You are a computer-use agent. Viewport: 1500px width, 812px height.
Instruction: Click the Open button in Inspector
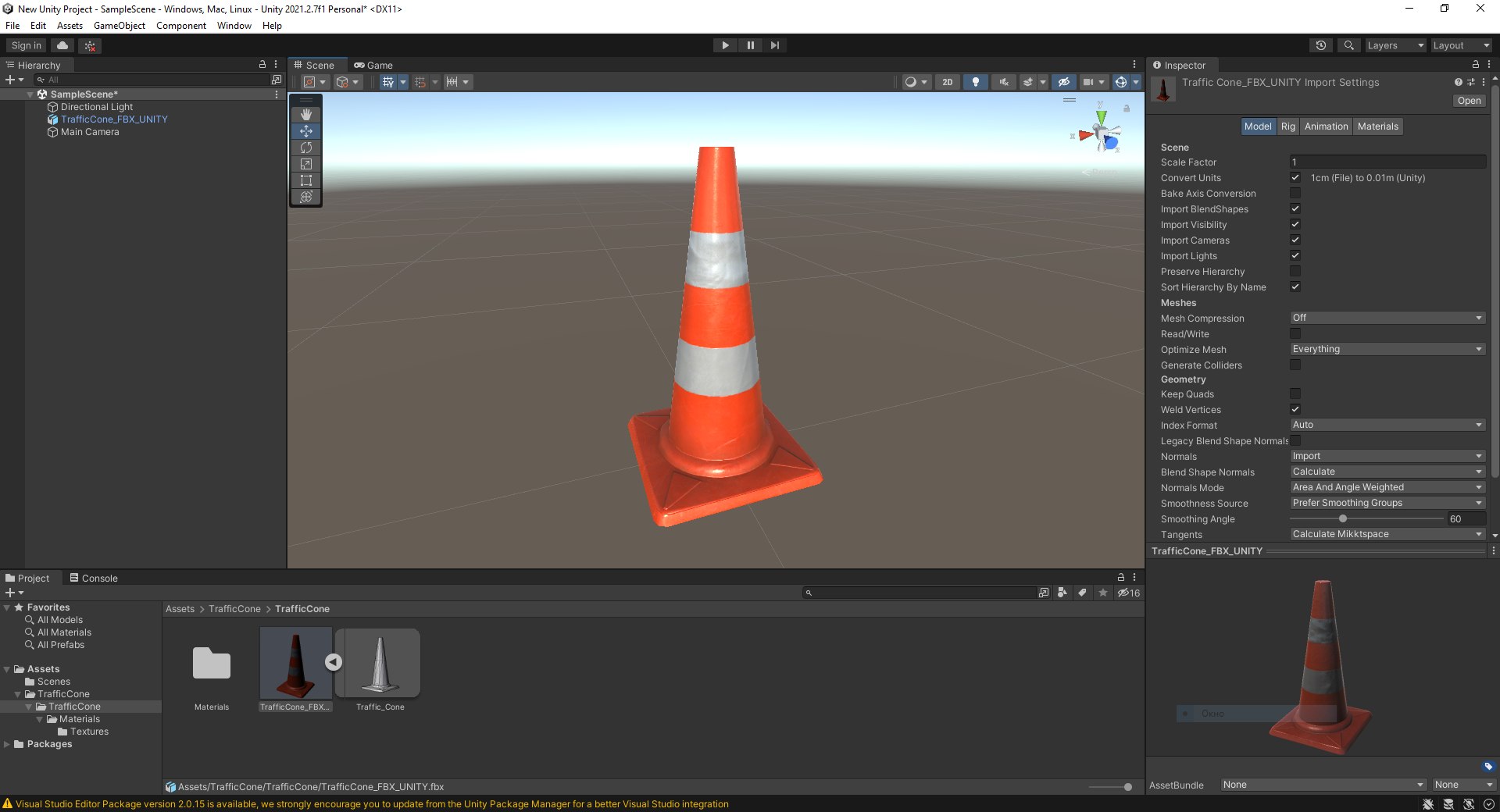coord(1469,101)
